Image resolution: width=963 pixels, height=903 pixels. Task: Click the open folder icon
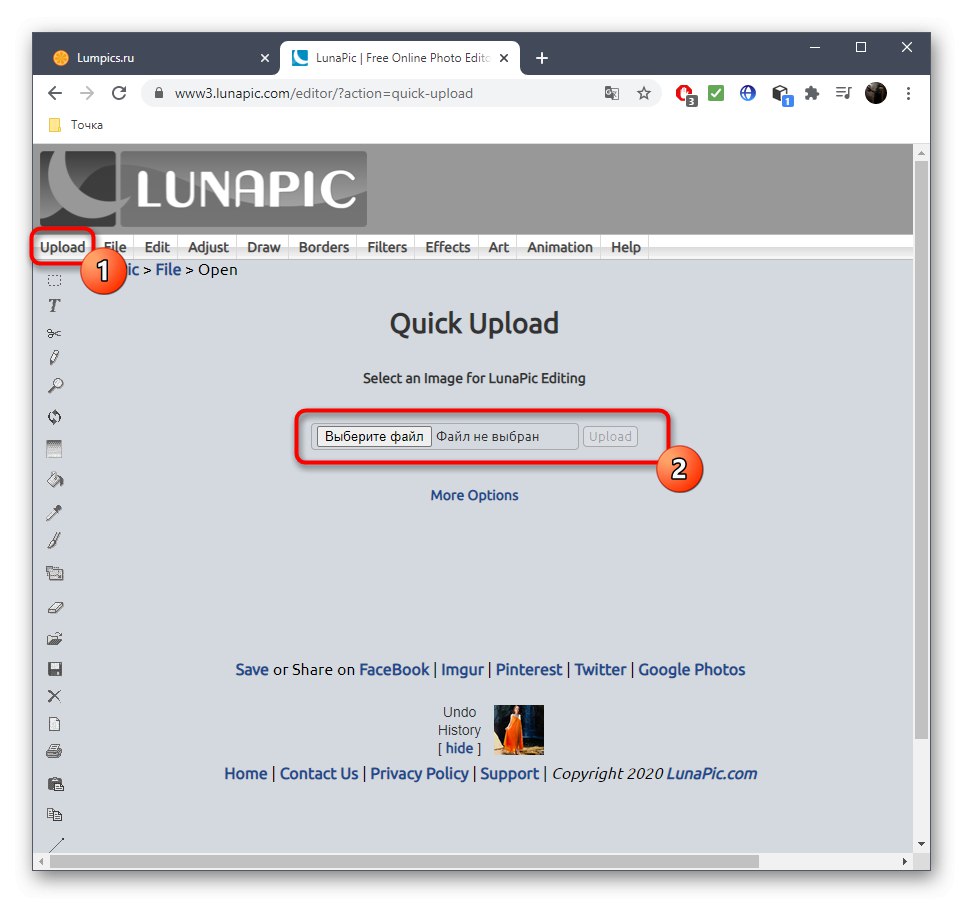pos(55,639)
